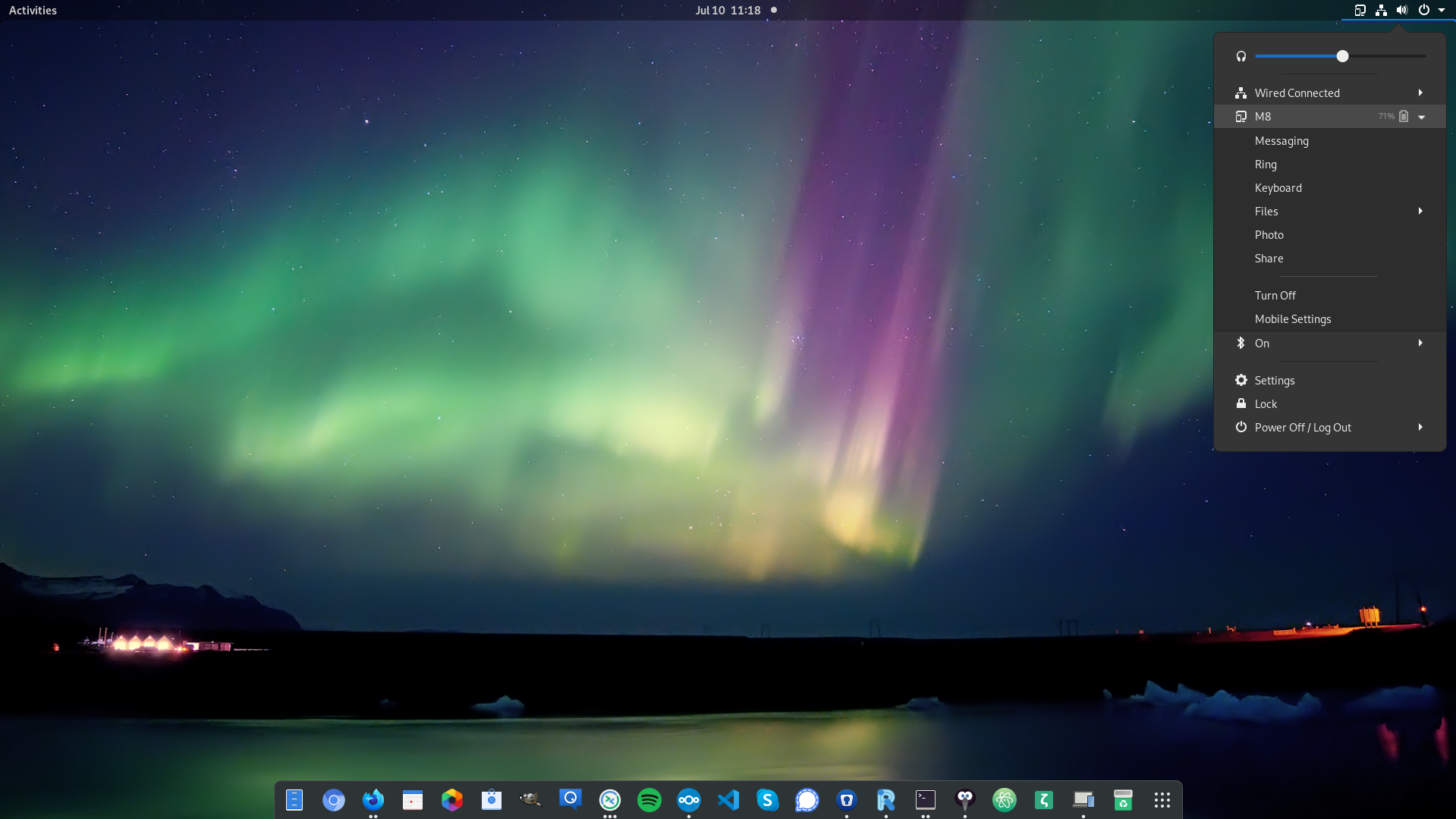Expand the Bluetooth On submenu
Image resolution: width=1456 pixels, height=819 pixels.
point(1420,343)
